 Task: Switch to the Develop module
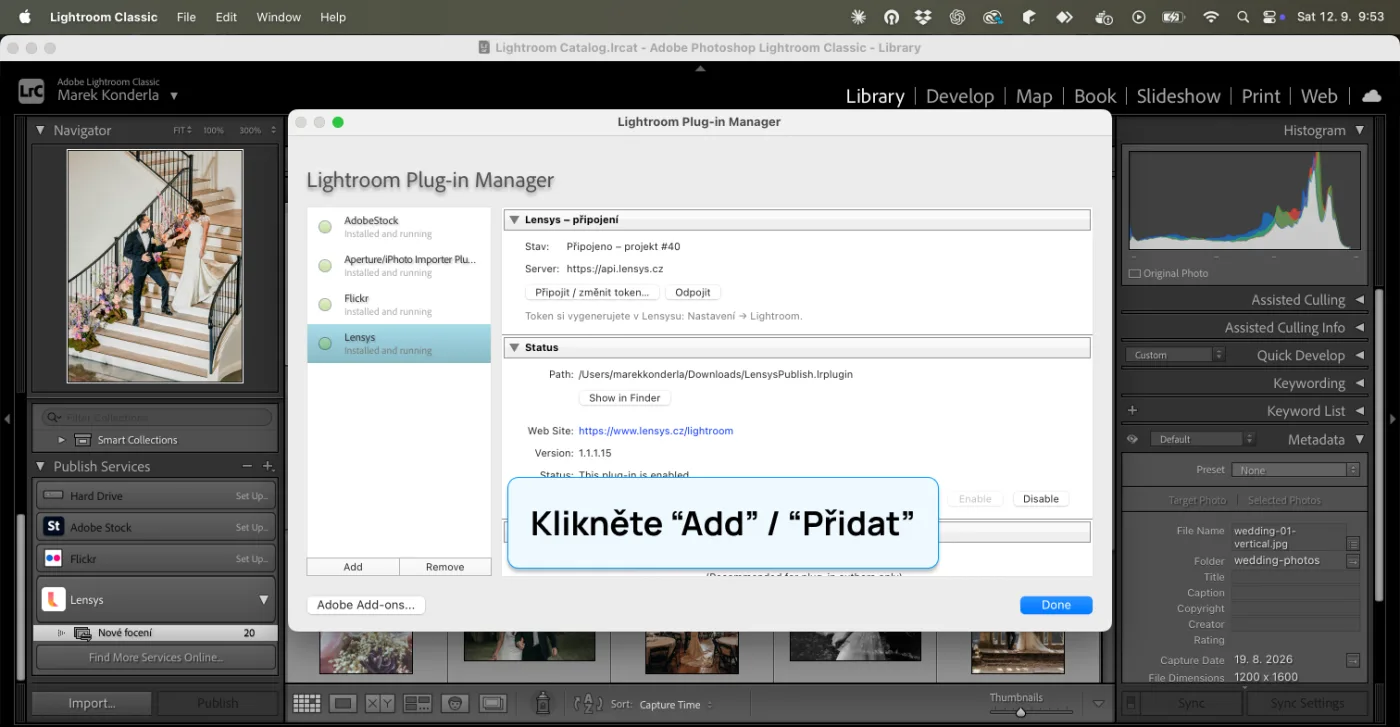tap(959, 96)
